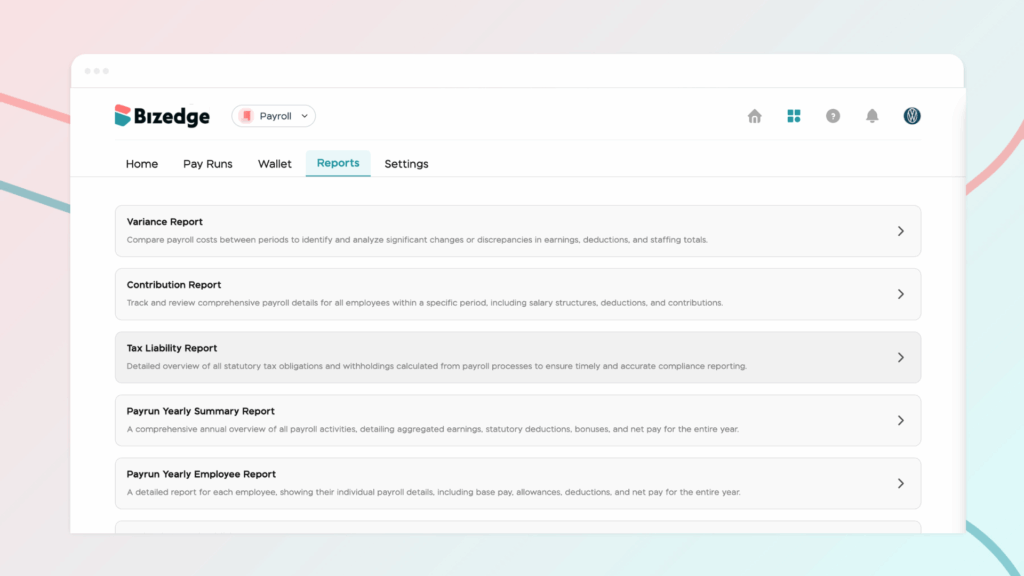Click the Bizedge logo
The height and width of the screenshot is (576, 1024).
(x=162, y=116)
